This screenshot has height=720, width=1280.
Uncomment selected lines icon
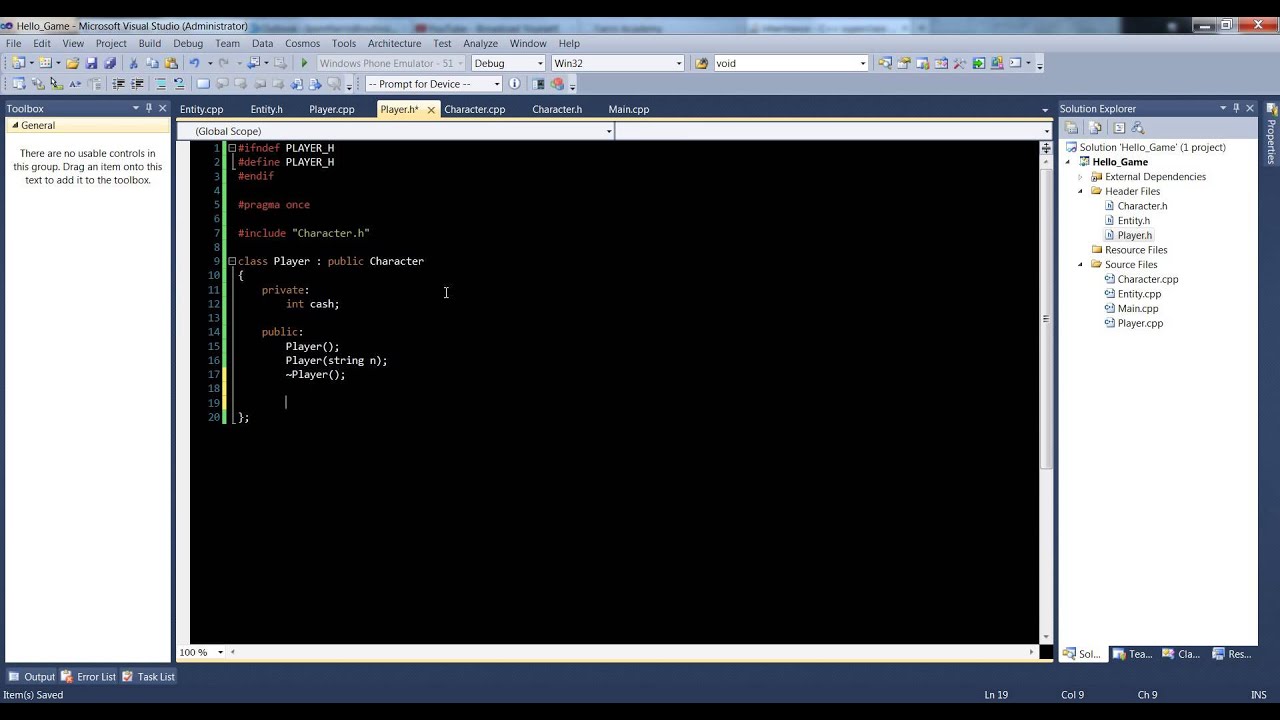click(179, 84)
